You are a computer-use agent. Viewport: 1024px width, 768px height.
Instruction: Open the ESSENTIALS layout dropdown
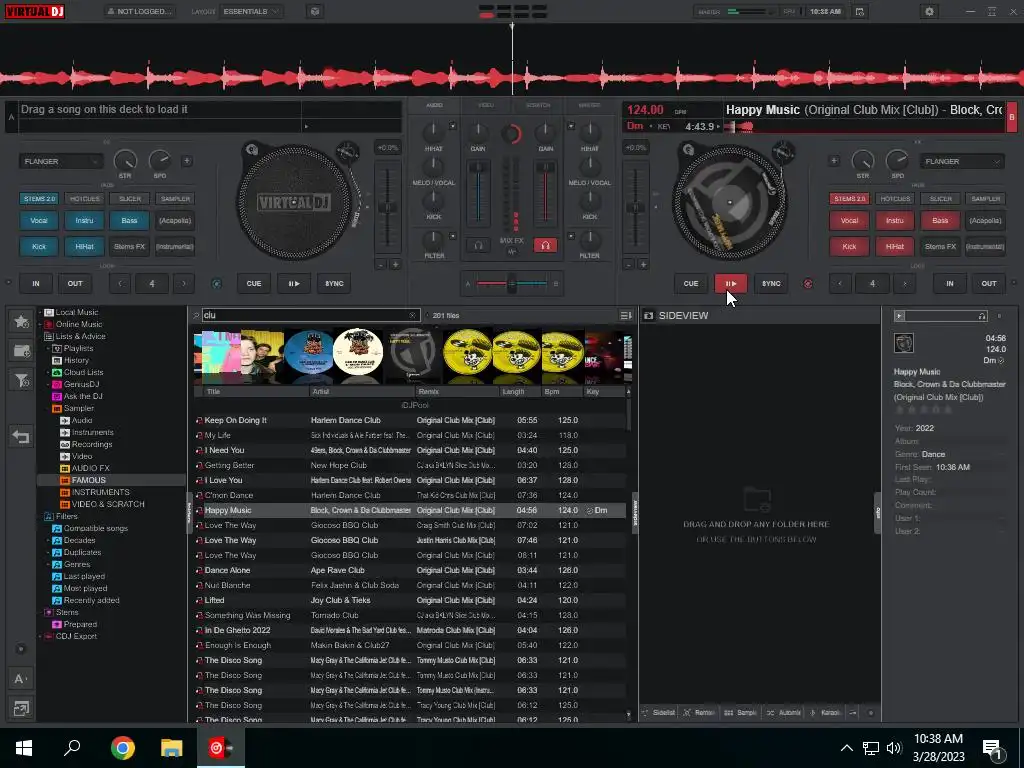(251, 11)
